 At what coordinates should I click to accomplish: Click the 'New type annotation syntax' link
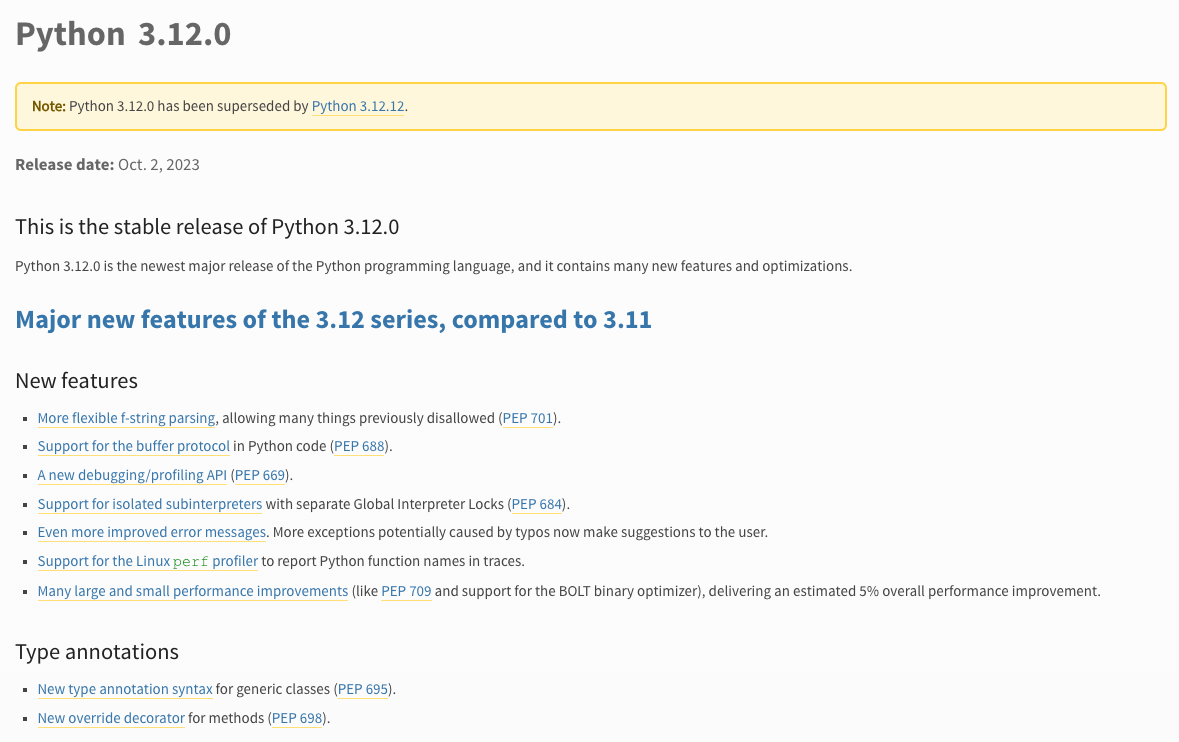click(125, 689)
